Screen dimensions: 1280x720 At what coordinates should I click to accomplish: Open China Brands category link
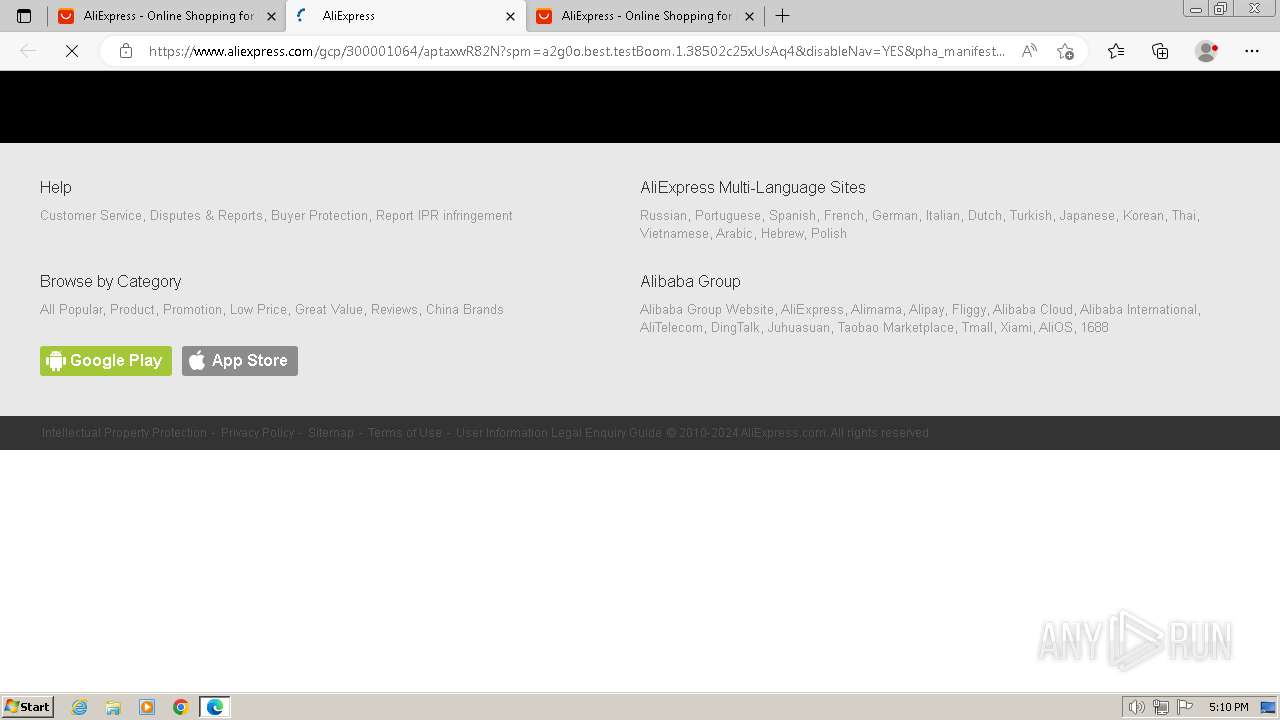pos(465,310)
